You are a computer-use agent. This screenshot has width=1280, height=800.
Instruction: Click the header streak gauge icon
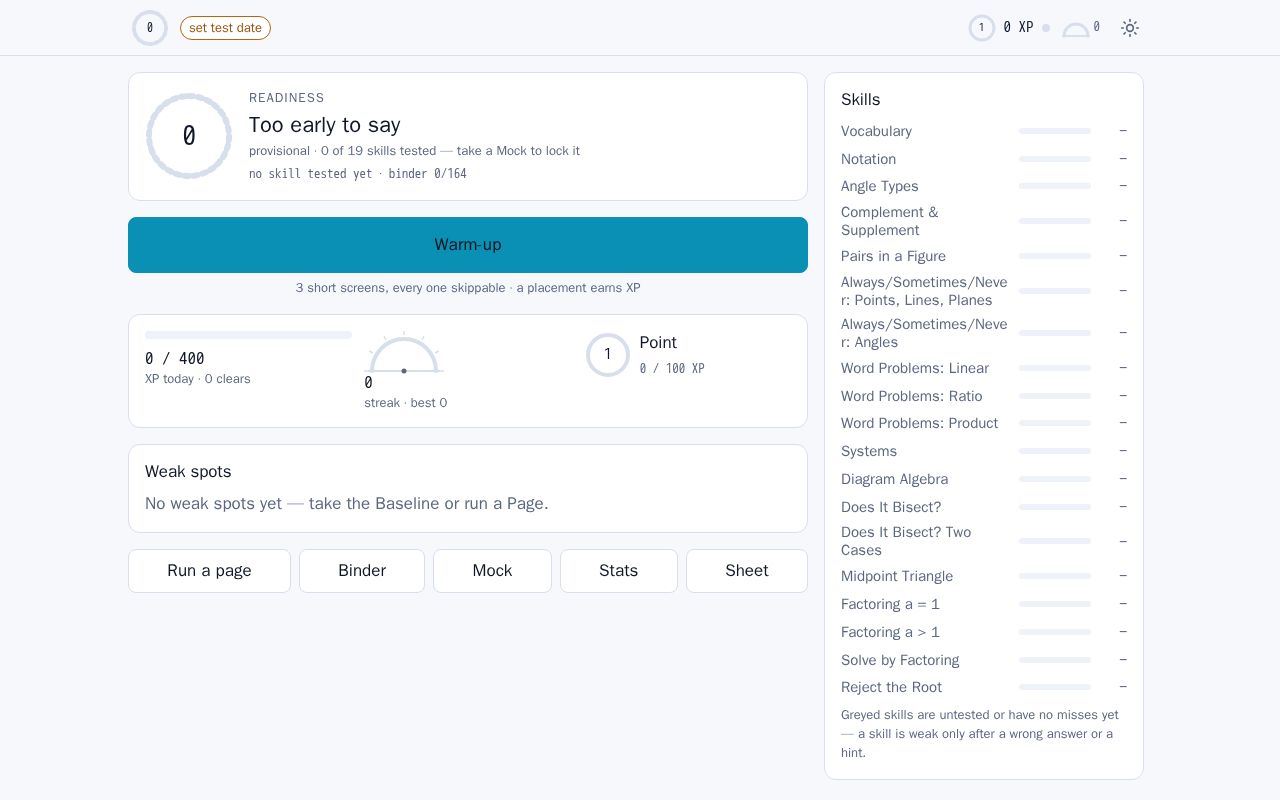1076,29
